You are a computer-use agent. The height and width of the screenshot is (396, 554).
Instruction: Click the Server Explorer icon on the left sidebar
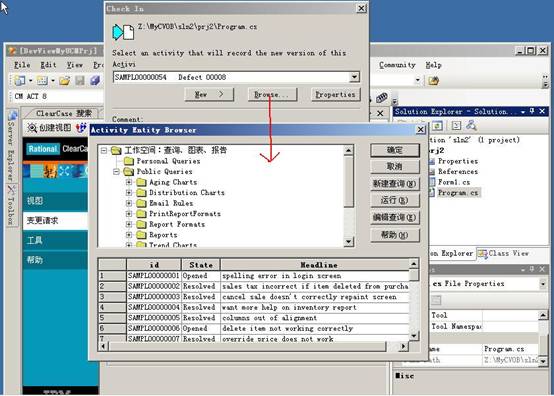(x=12, y=115)
